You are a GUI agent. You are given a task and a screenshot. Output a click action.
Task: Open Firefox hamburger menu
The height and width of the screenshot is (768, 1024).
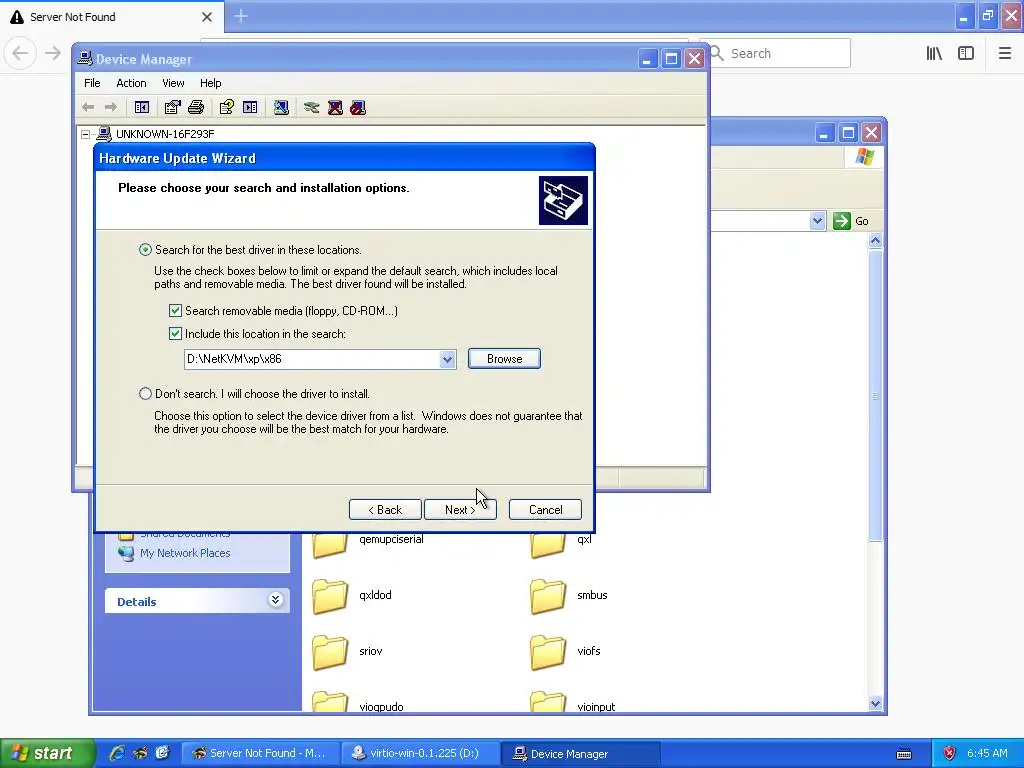point(1004,54)
